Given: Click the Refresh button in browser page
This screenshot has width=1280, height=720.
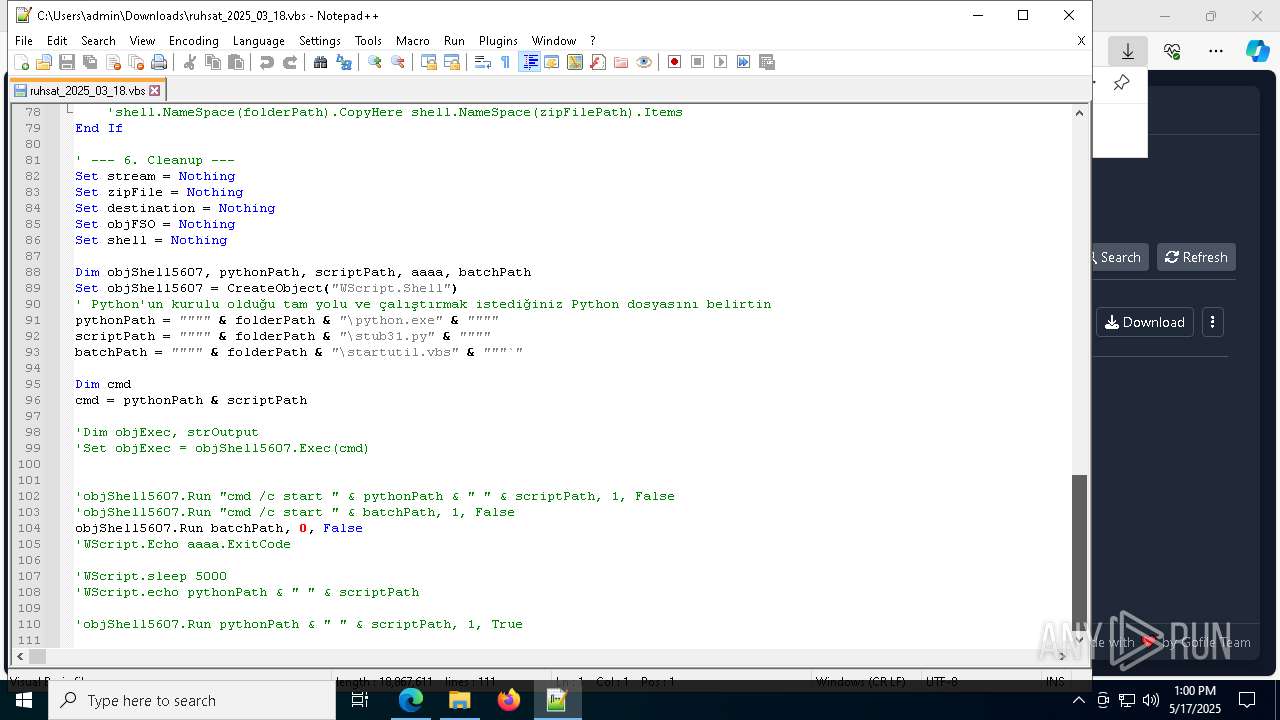Looking at the screenshot, I should [x=1196, y=257].
